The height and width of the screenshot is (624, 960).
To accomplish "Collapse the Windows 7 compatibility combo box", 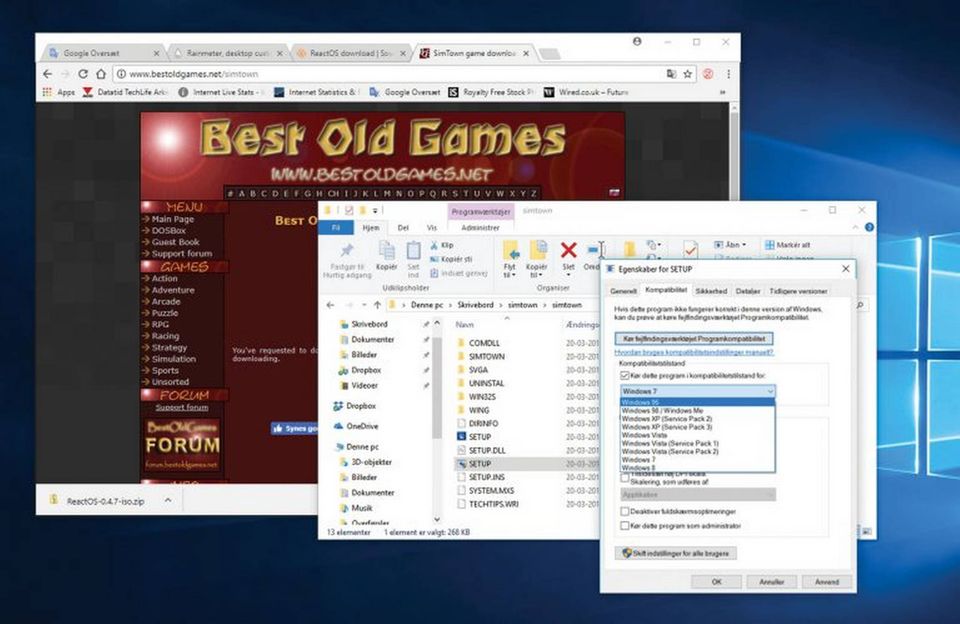I will (x=768, y=390).
